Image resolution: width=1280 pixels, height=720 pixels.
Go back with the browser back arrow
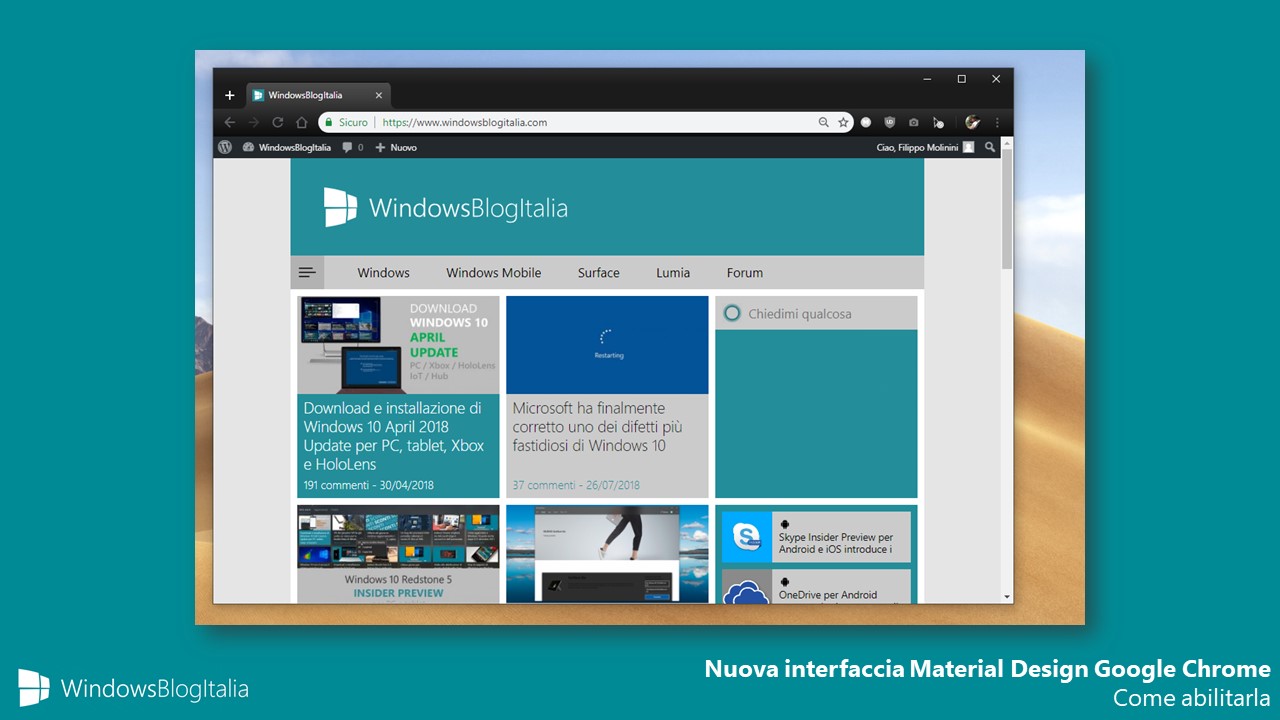[x=230, y=123]
